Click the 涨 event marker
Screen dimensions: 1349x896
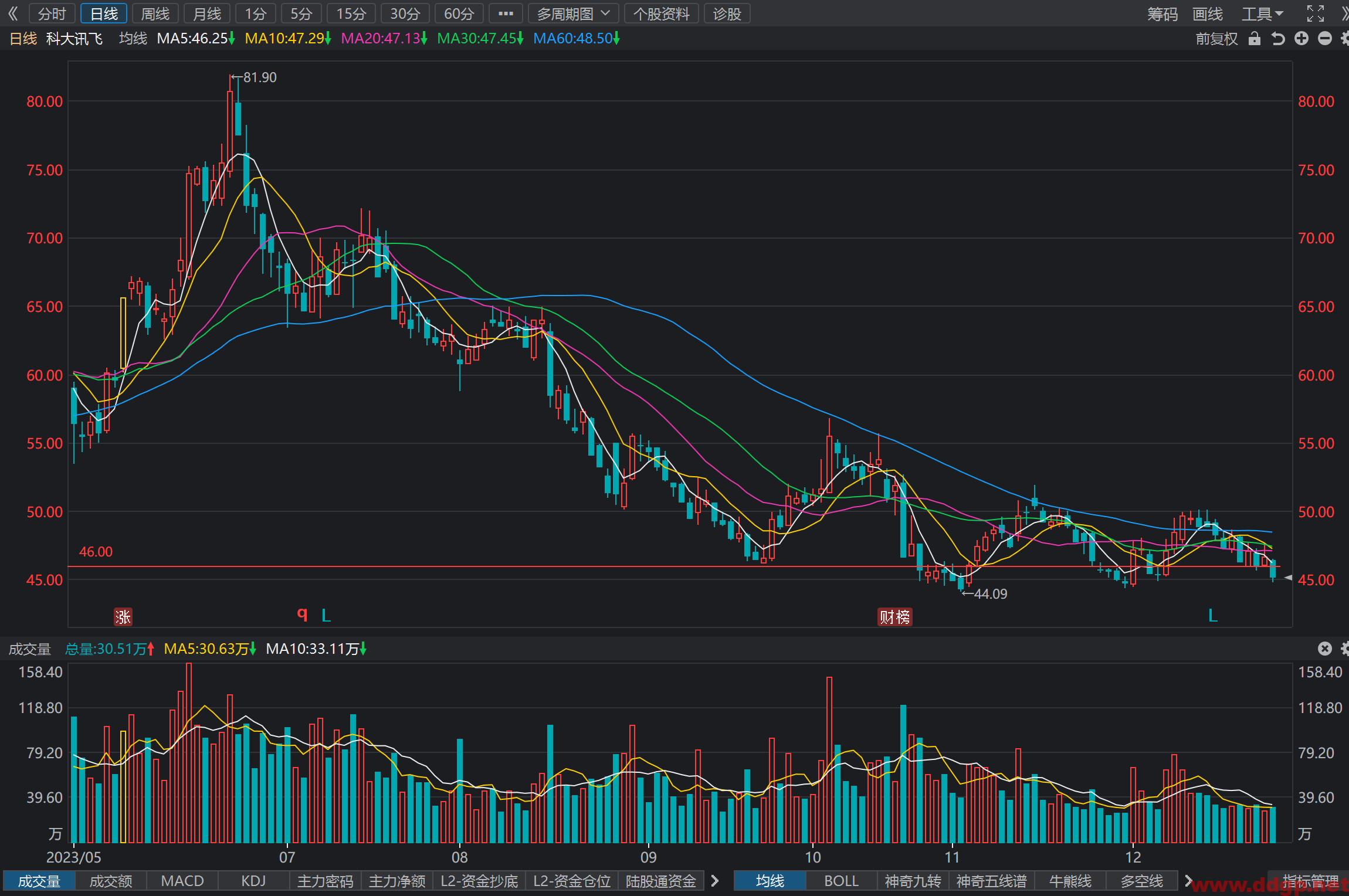[123, 617]
